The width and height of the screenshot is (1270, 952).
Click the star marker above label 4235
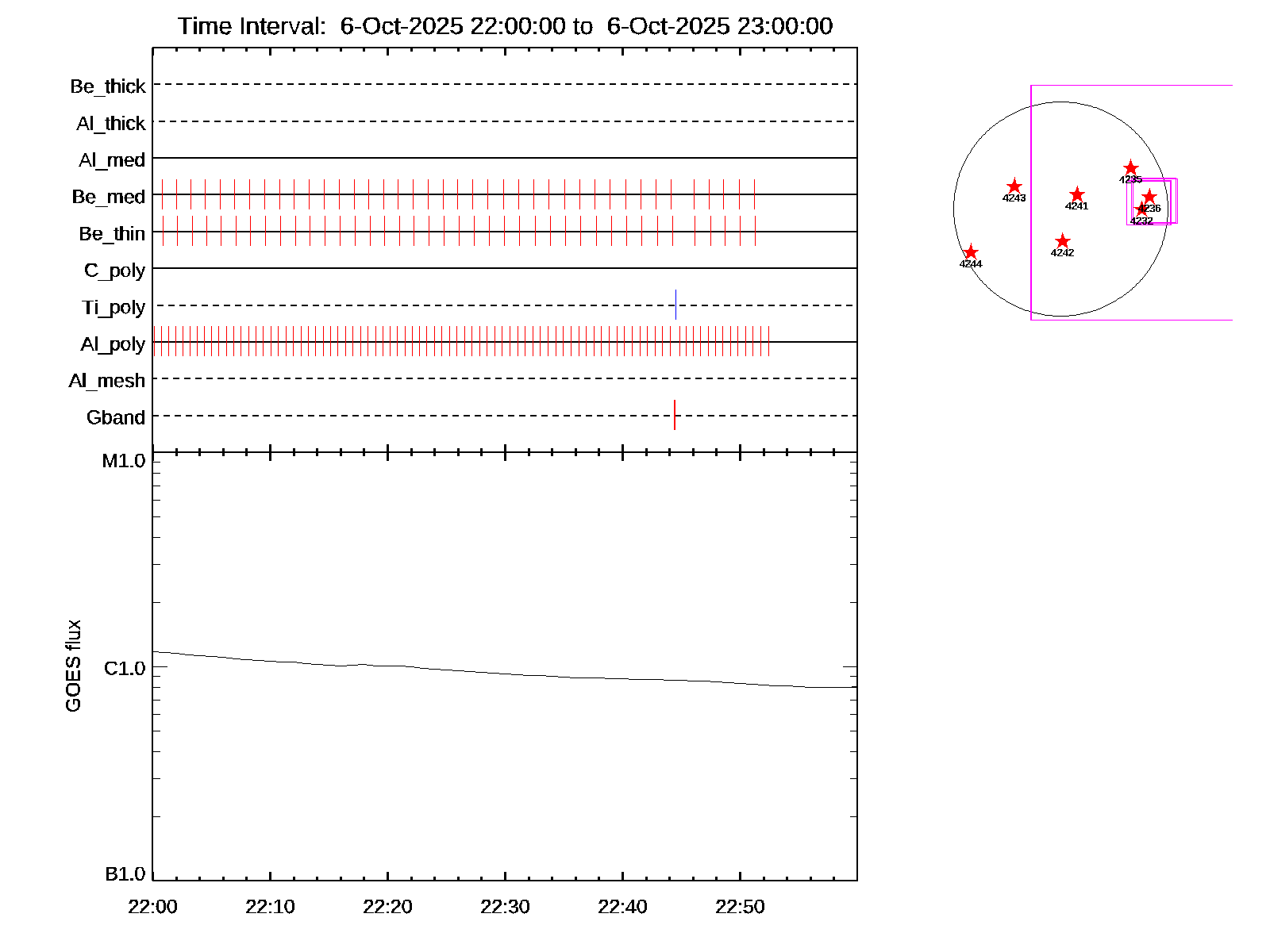click(1130, 168)
